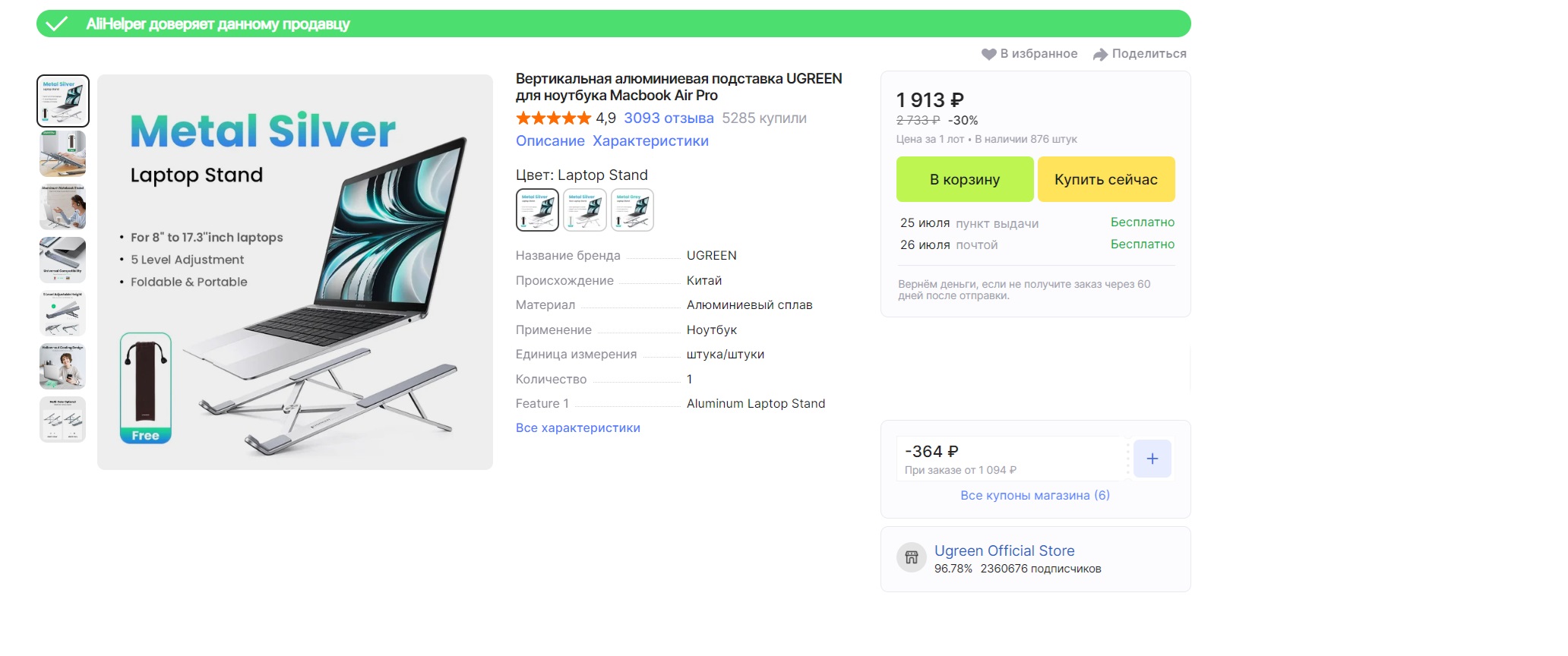Add item with В корзину button
The height and width of the screenshot is (656, 1568).
pos(964,179)
